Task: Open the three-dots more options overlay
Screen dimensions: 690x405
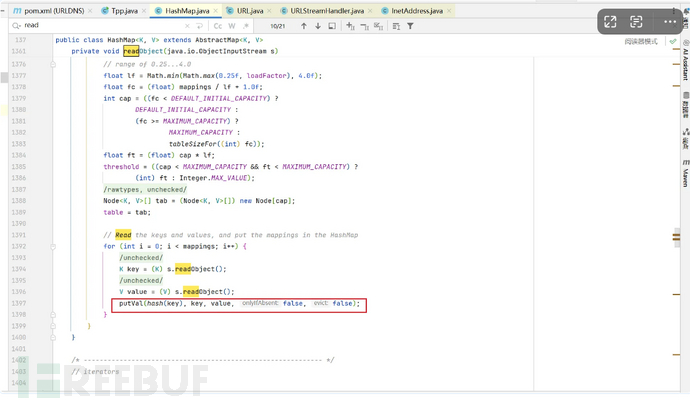Action: point(662,21)
